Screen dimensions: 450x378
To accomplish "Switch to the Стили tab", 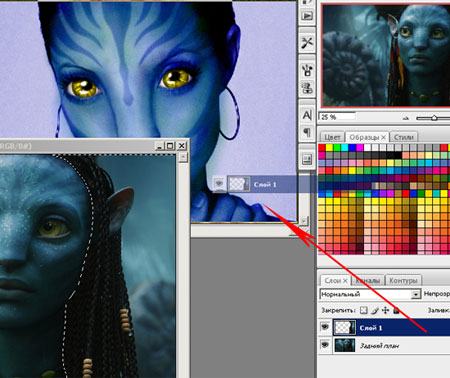I will tap(404, 137).
